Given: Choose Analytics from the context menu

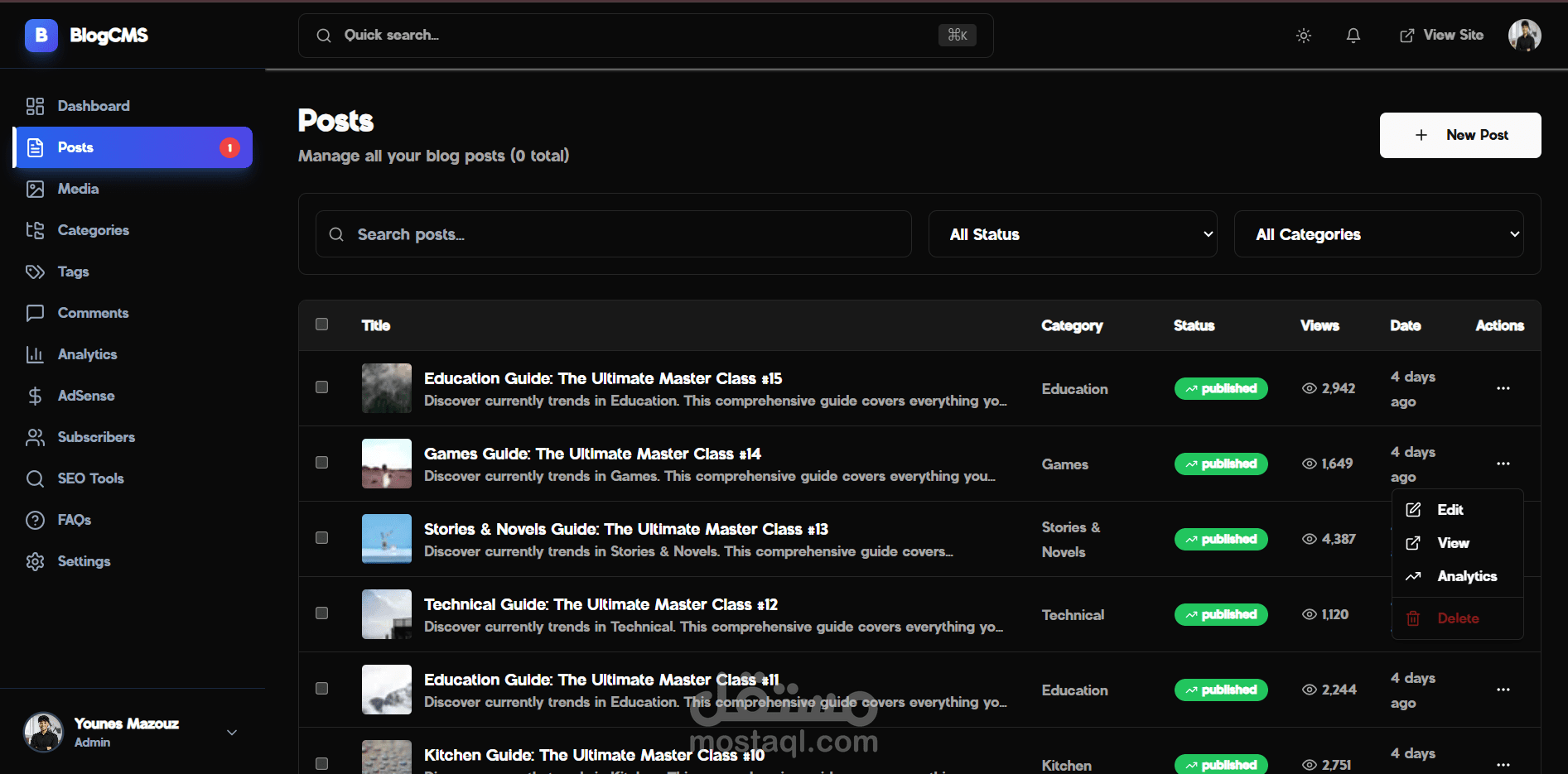Looking at the screenshot, I should 1458,576.
